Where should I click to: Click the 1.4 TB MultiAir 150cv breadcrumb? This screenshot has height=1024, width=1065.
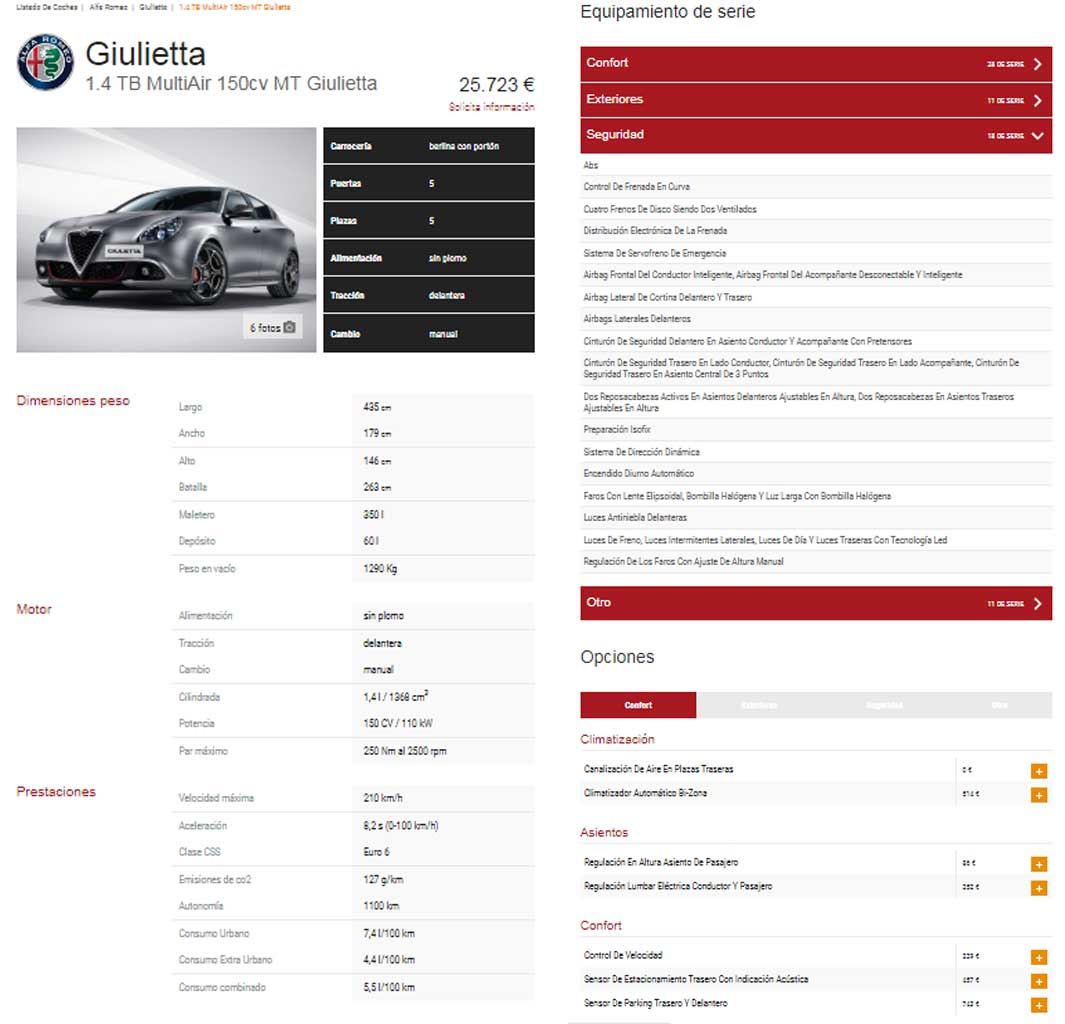click(x=234, y=7)
